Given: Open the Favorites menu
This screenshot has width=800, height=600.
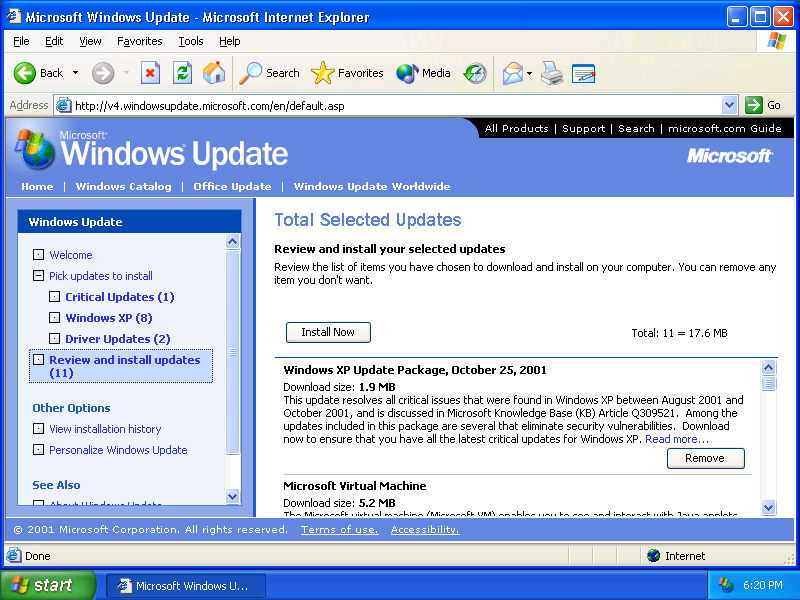Looking at the screenshot, I should (139, 41).
